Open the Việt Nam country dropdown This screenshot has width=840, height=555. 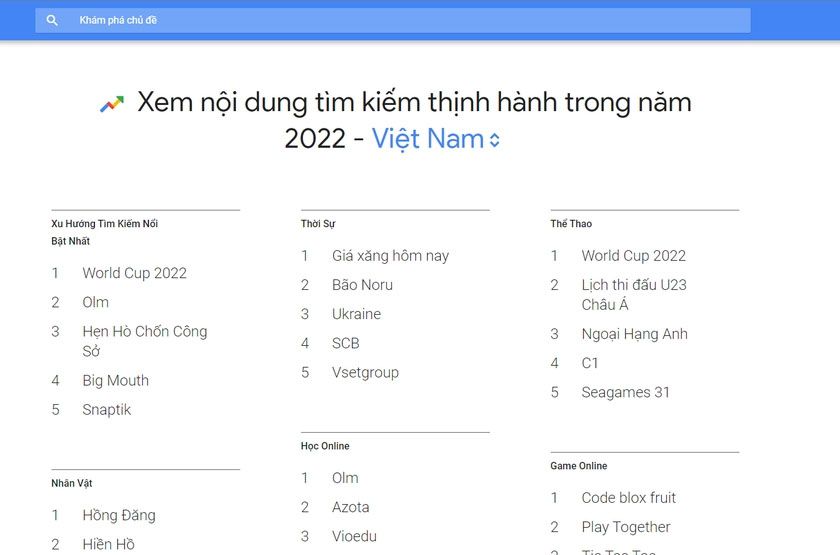436,139
